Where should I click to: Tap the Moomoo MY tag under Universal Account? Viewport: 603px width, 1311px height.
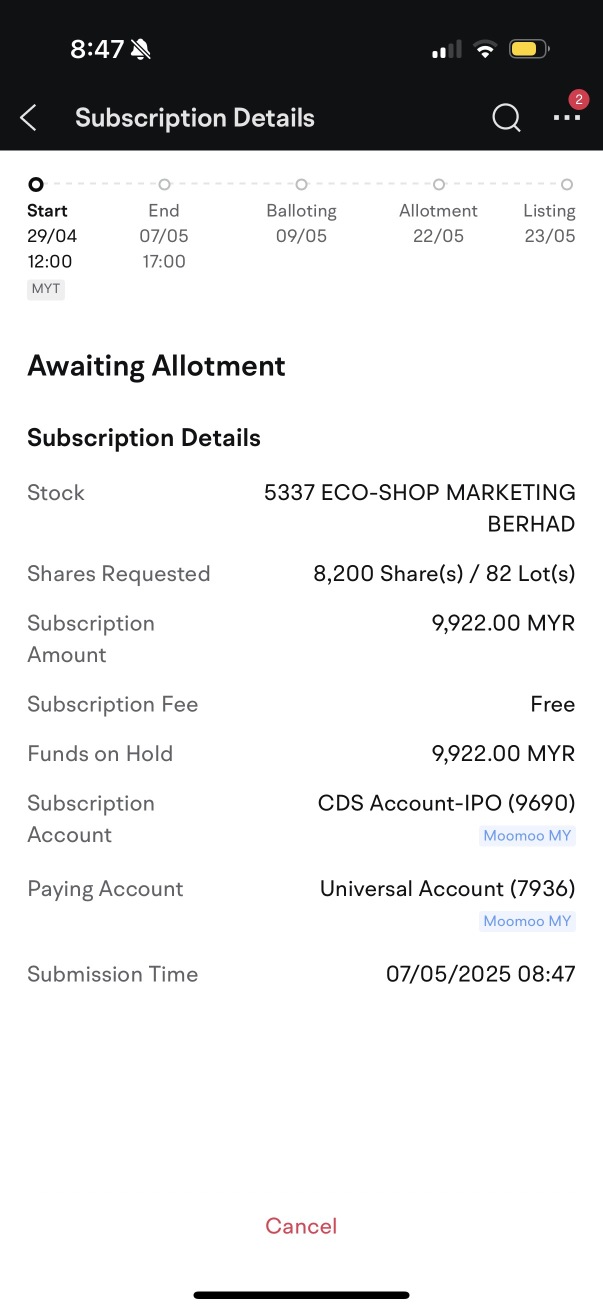pos(527,921)
